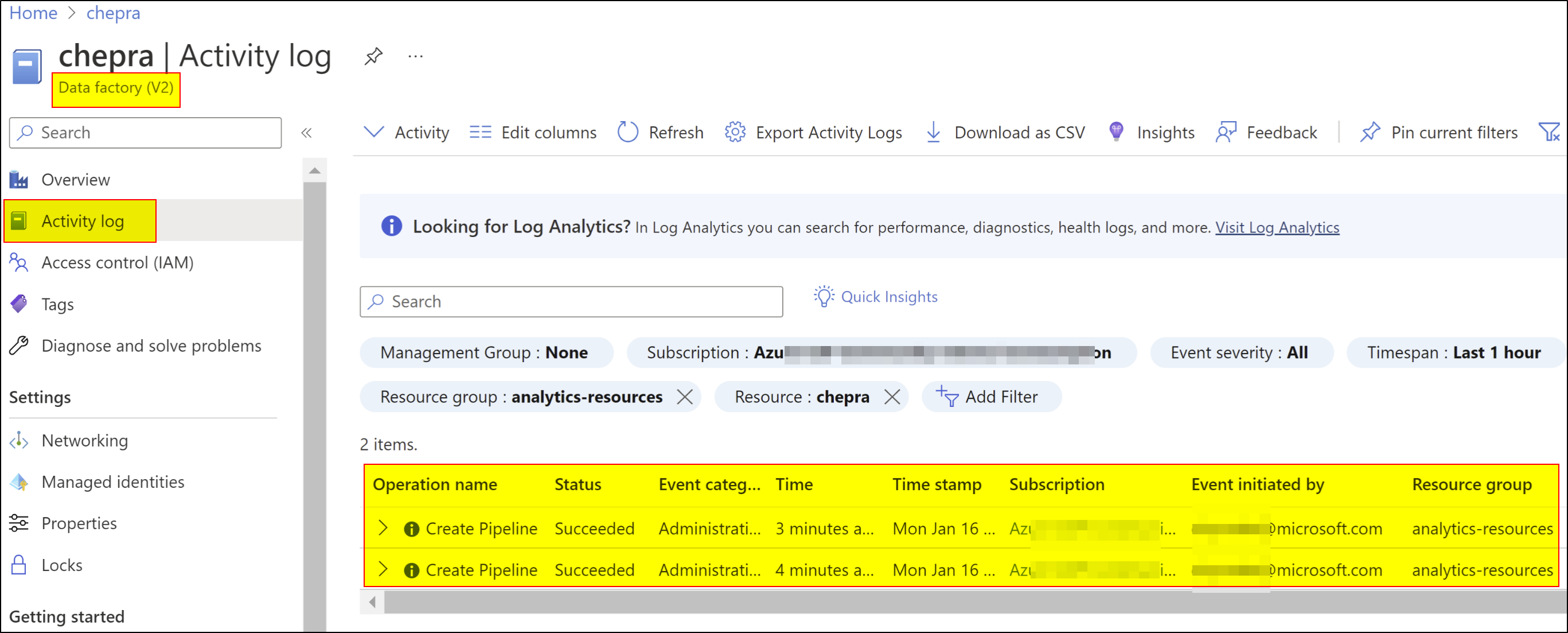Expand the 3 minutes ago Create Pipeline row
The height and width of the screenshot is (633, 1568).
pyautogui.click(x=383, y=528)
